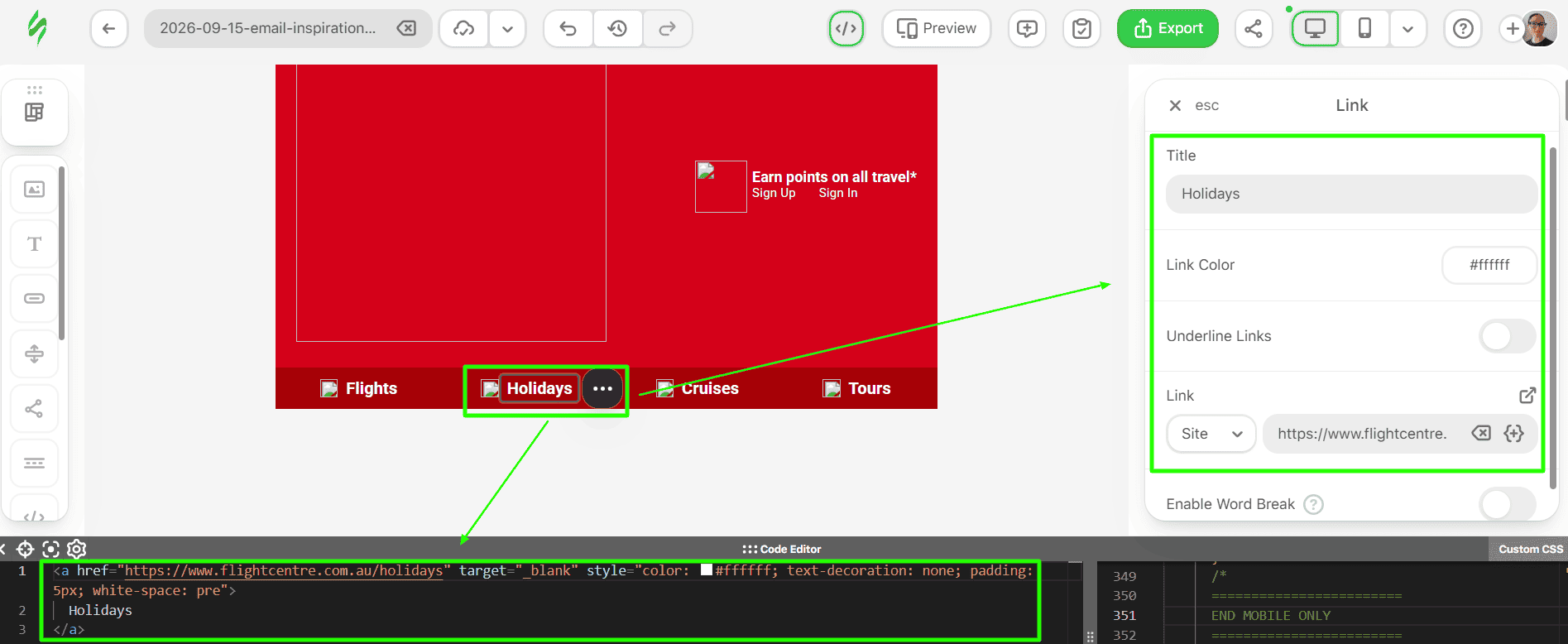Image resolution: width=1568 pixels, height=644 pixels.
Task: Click the 'Earn points on all travel*' text
Action: [x=834, y=176]
